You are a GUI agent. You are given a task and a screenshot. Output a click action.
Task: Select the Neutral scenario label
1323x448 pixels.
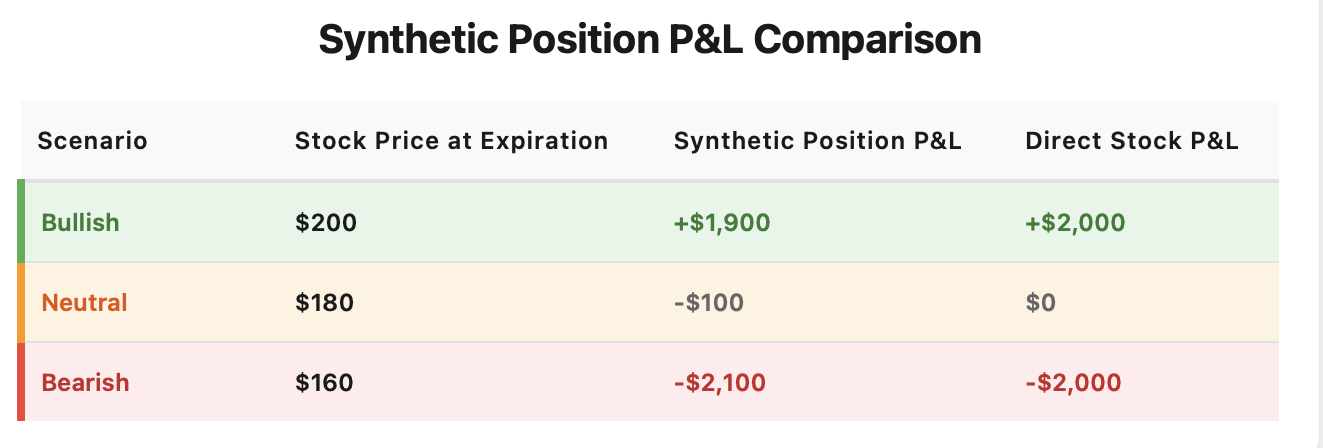pyautogui.click(x=84, y=302)
